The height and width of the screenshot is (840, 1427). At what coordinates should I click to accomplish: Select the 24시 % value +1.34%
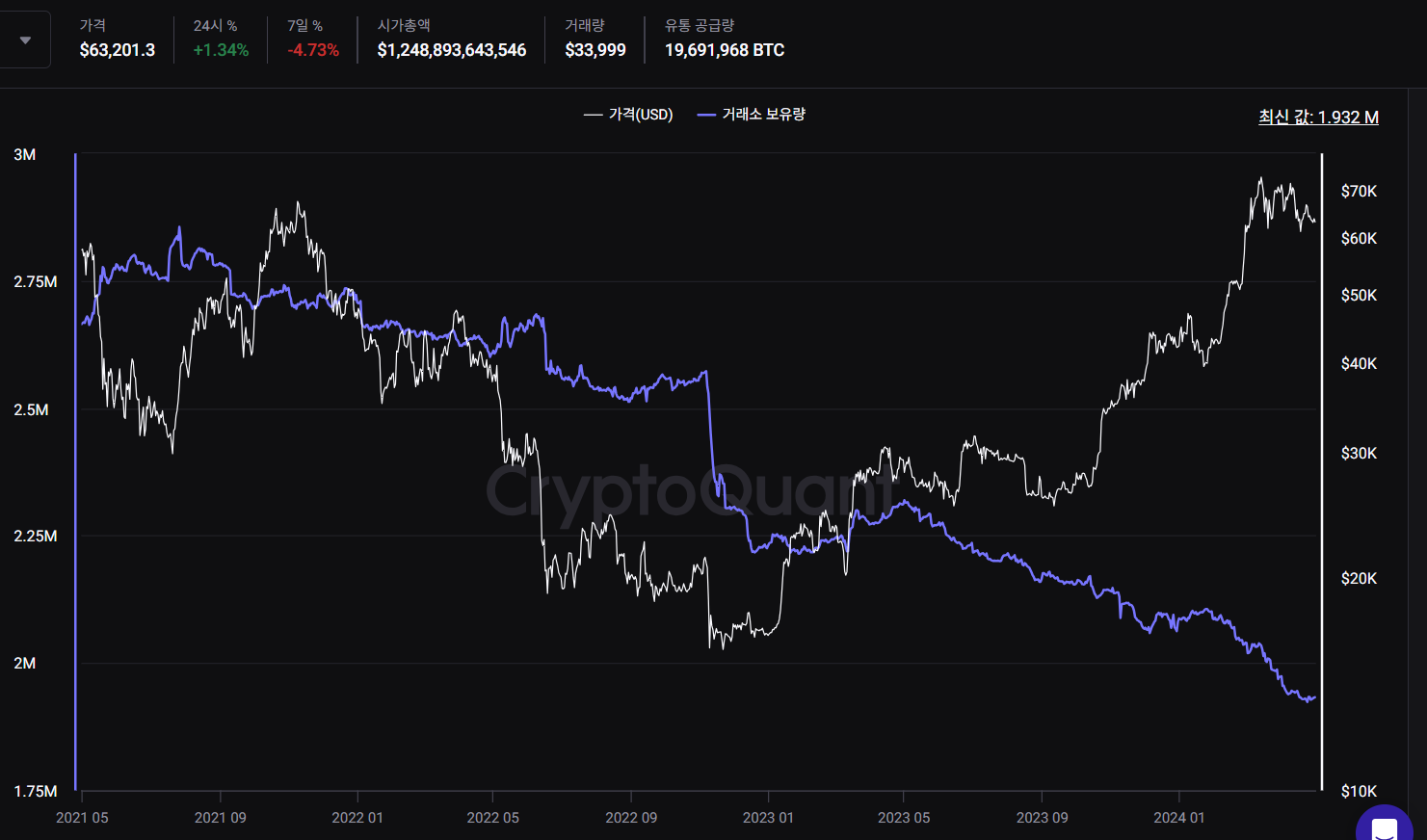[x=221, y=50]
